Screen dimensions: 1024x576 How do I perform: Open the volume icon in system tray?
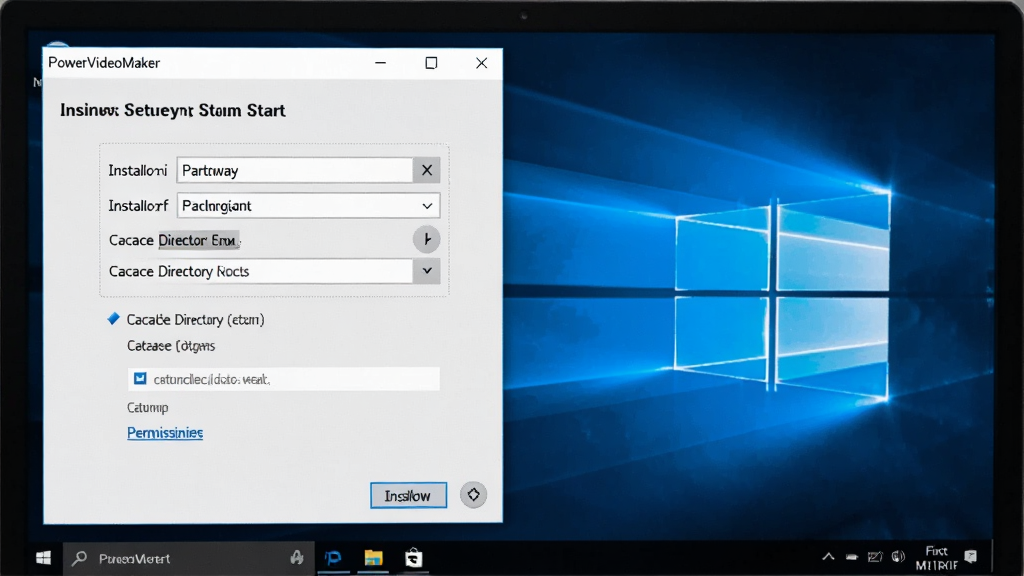[899, 557]
